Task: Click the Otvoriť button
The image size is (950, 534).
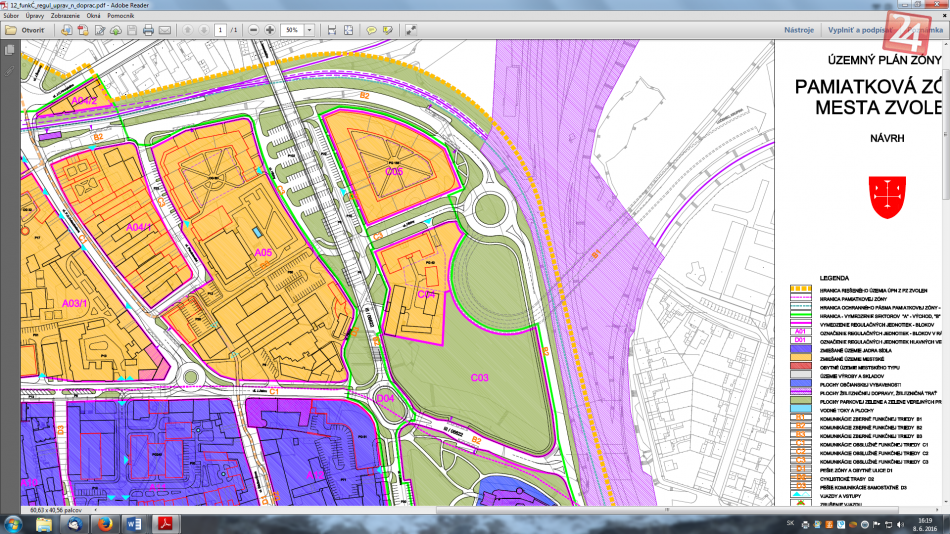Action: coord(27,31)
